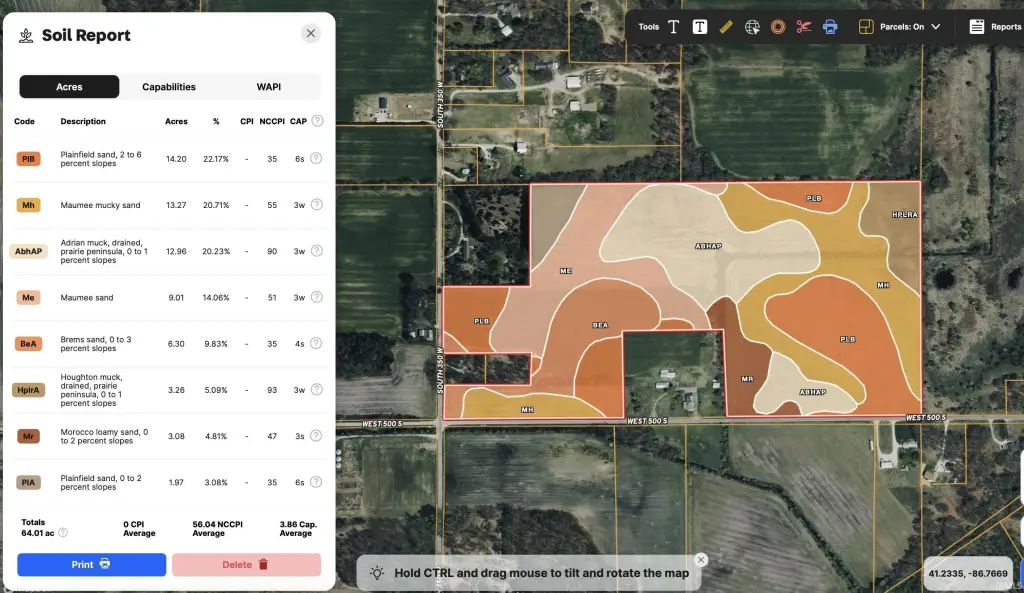Screen dimensions: 1024x593
Task: Dismiss the CTRL drag hint tooltip
Action: coord(701,560)
